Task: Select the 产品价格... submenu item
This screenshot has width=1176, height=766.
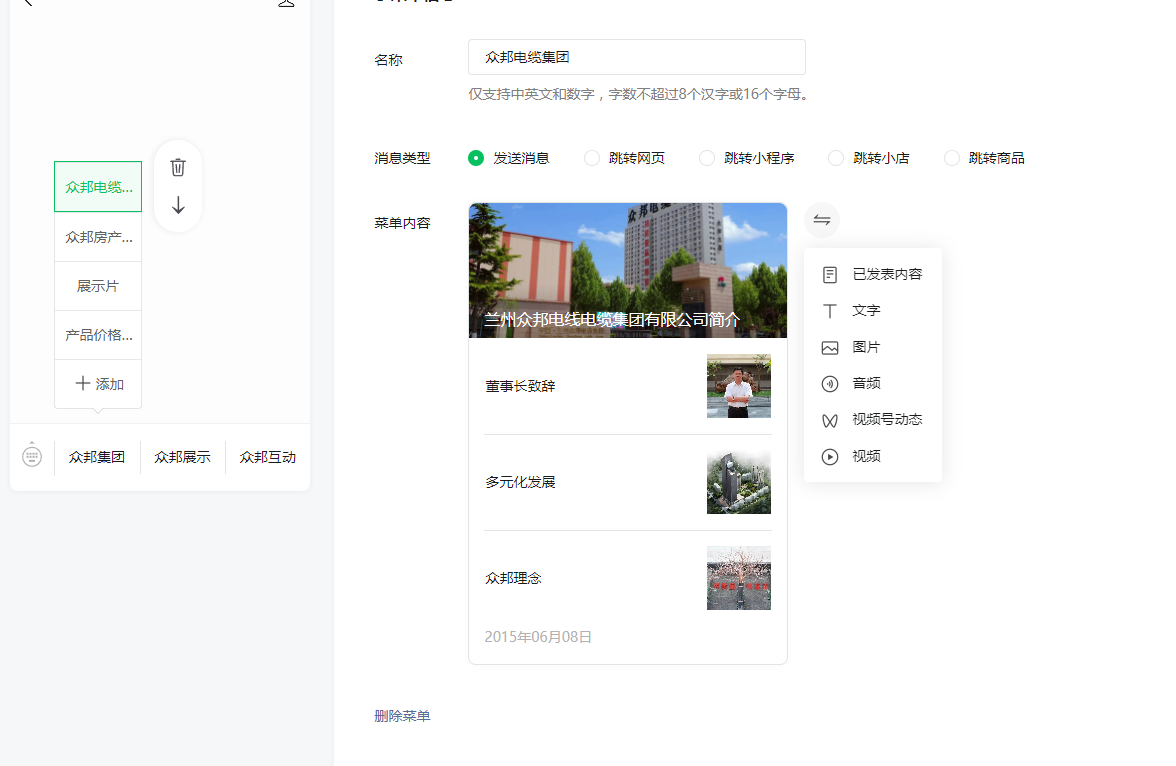Action: pos(98,335)
